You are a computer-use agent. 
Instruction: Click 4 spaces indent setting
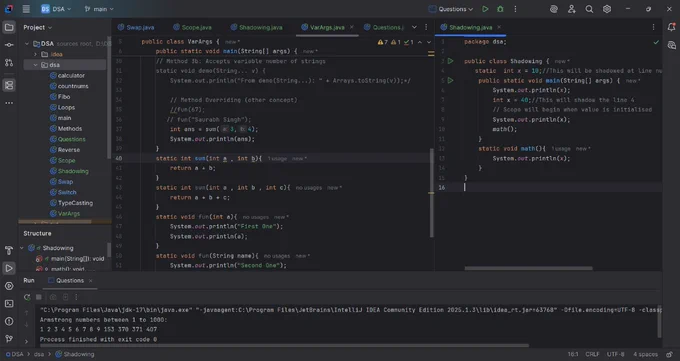645,354
